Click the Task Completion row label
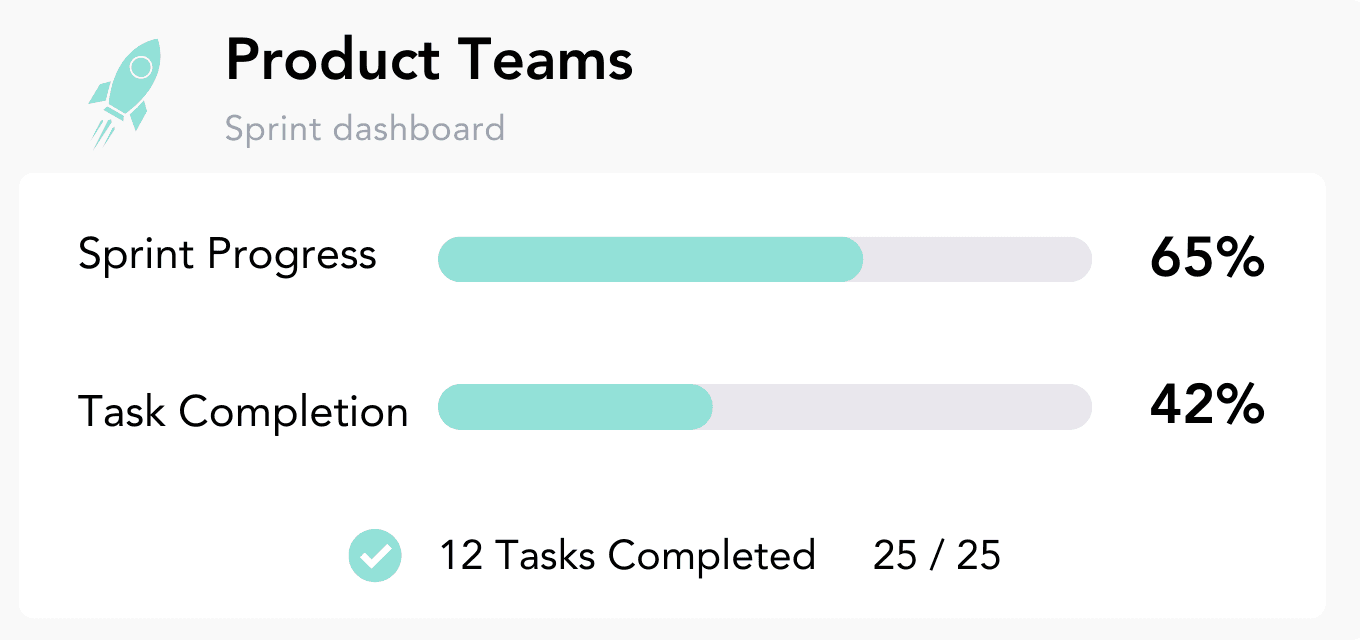 click(243, 410)
